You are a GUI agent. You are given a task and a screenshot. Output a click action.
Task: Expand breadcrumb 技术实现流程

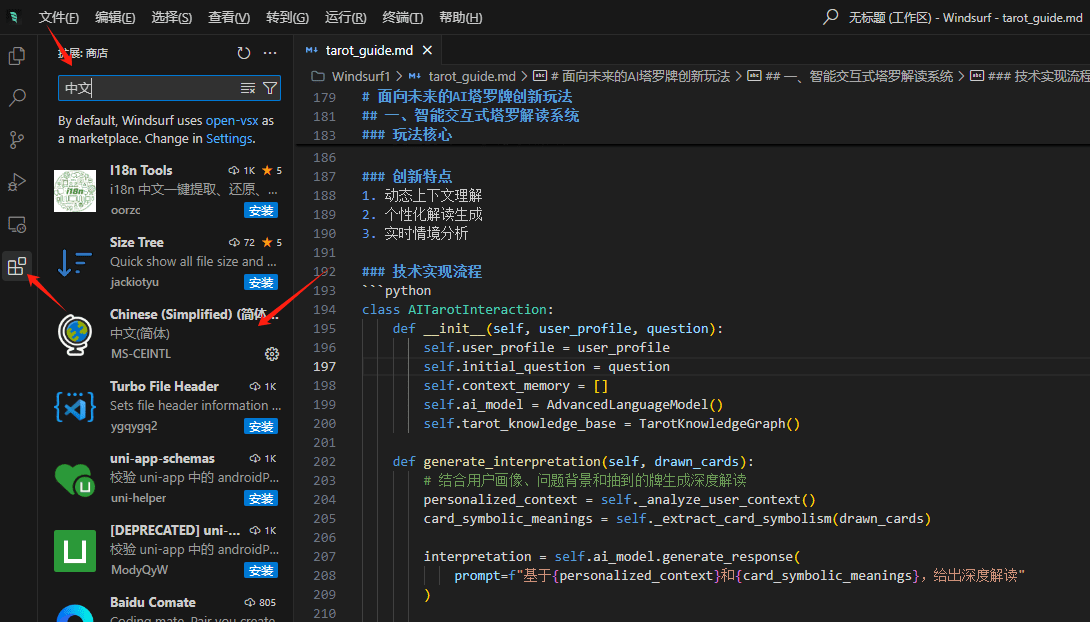tap(1038, 76)
